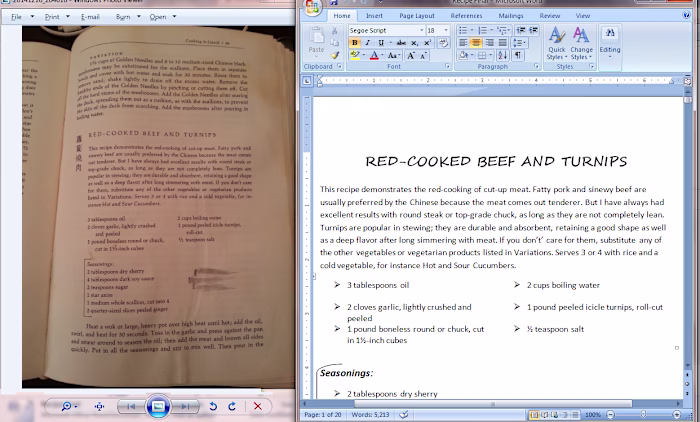Toggle Superscript formatting

click(x=427, y=43)
